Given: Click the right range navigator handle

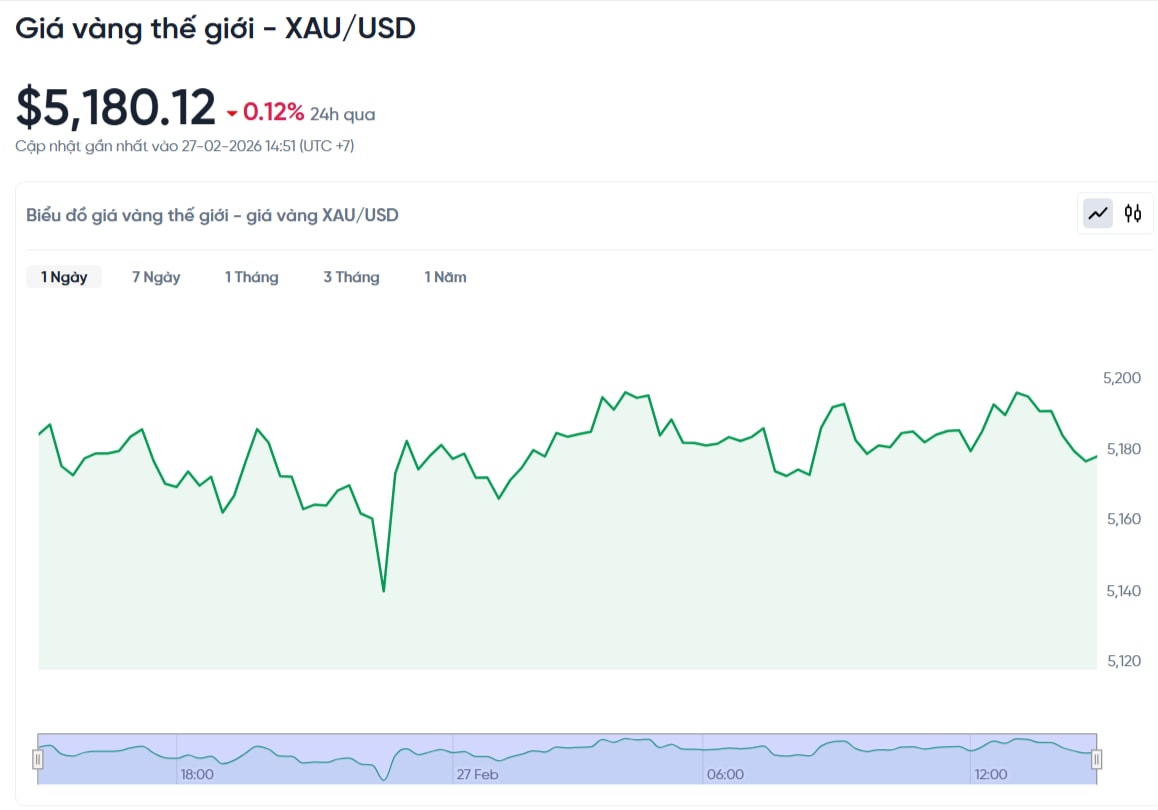Looking at the screenshot, I should 1097,759.
